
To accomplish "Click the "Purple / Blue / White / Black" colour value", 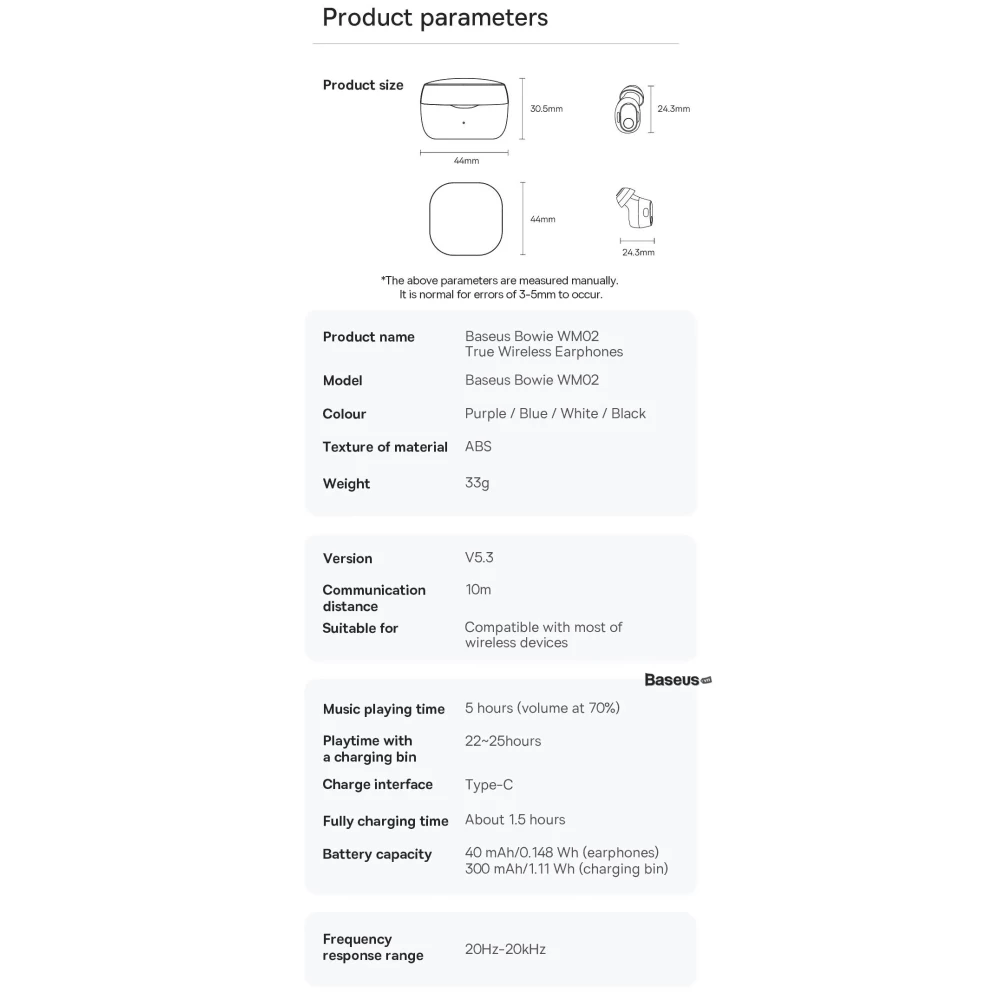I will click(555, 414).
